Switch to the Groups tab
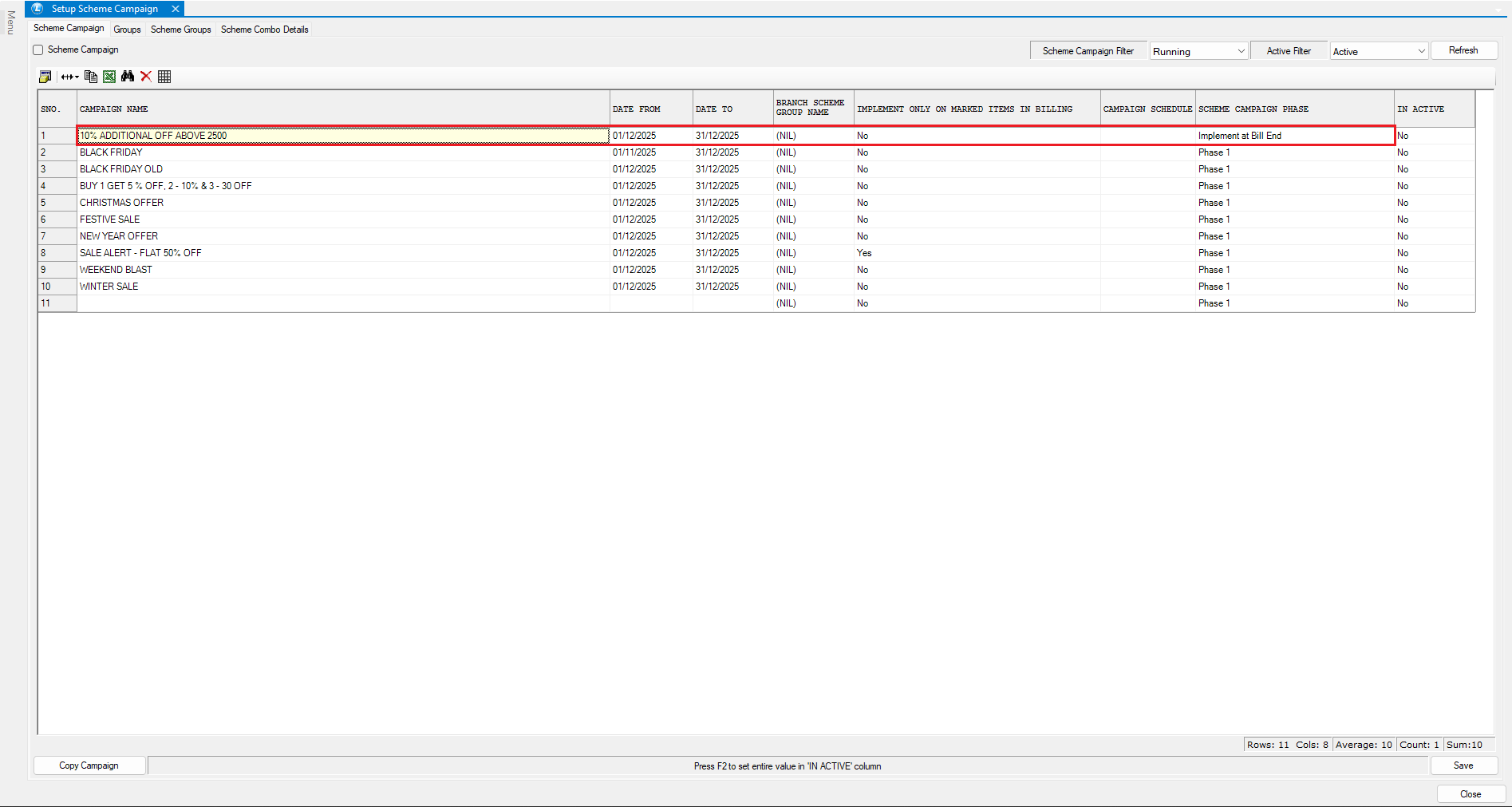The height and width of the screenshot is (807, 1512). [127, 30]
